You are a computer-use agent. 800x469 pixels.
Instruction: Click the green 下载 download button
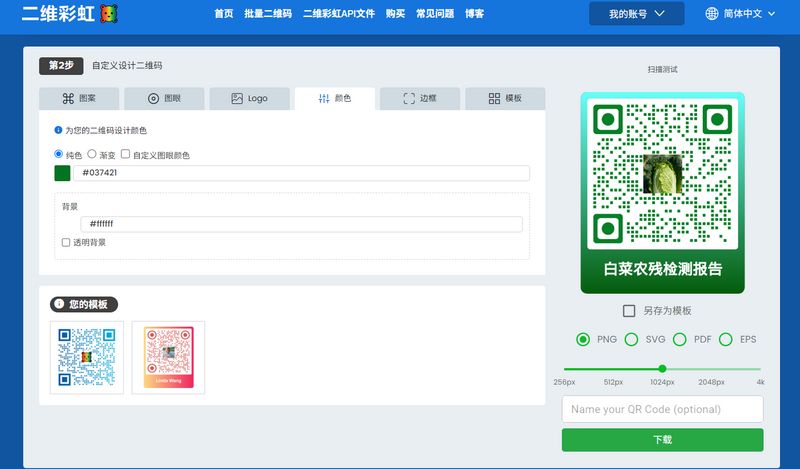tap(662, 440)
